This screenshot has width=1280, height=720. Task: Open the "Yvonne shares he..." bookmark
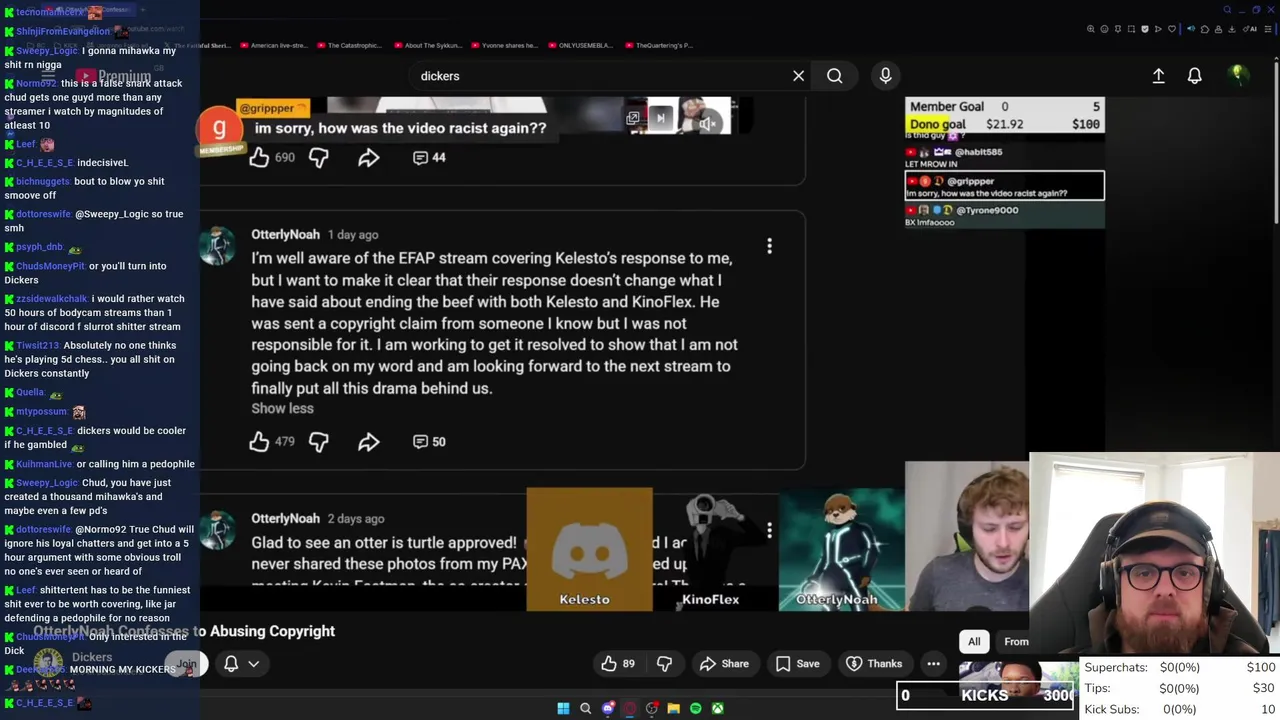point(504,45)
